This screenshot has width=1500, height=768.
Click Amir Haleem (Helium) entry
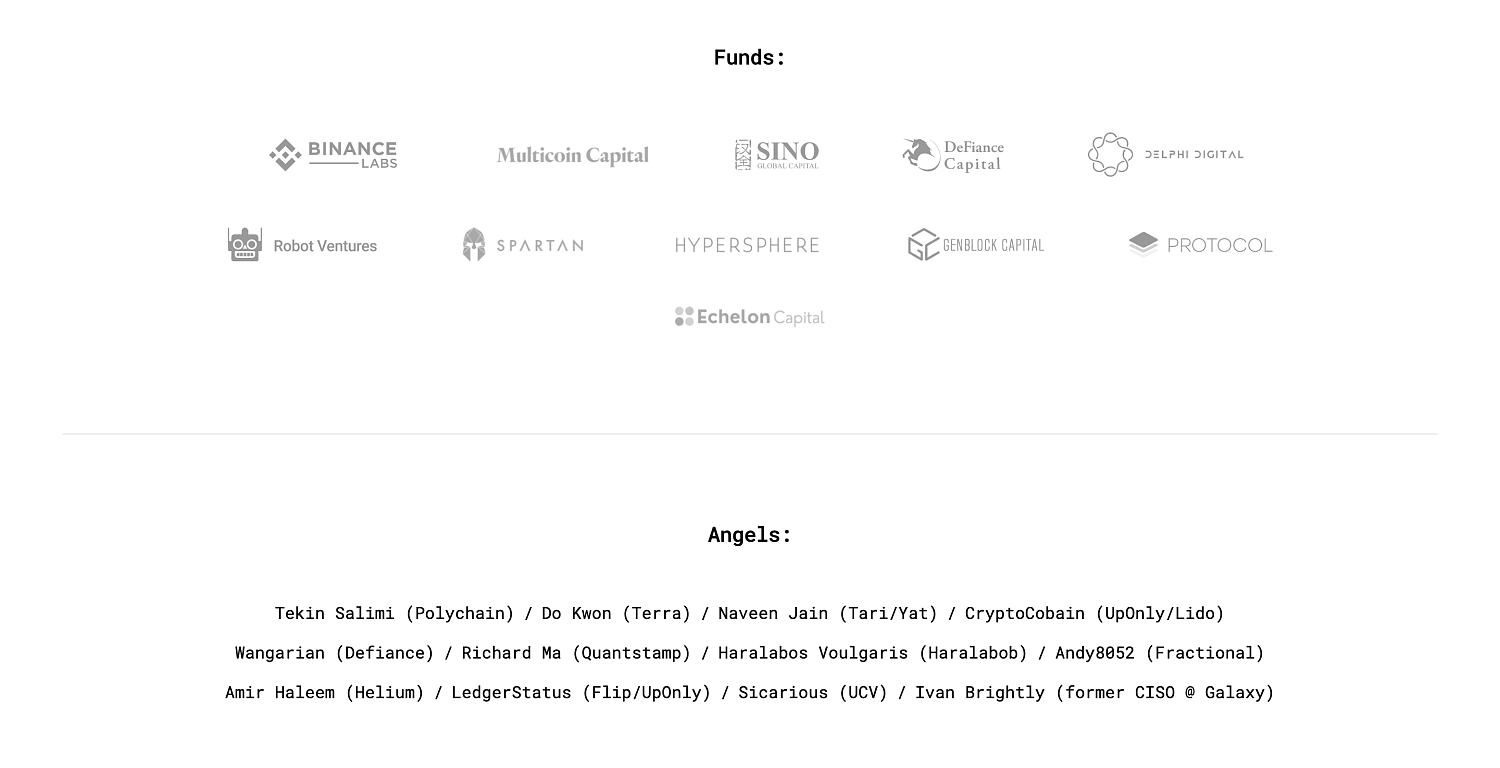click(325, 692)
